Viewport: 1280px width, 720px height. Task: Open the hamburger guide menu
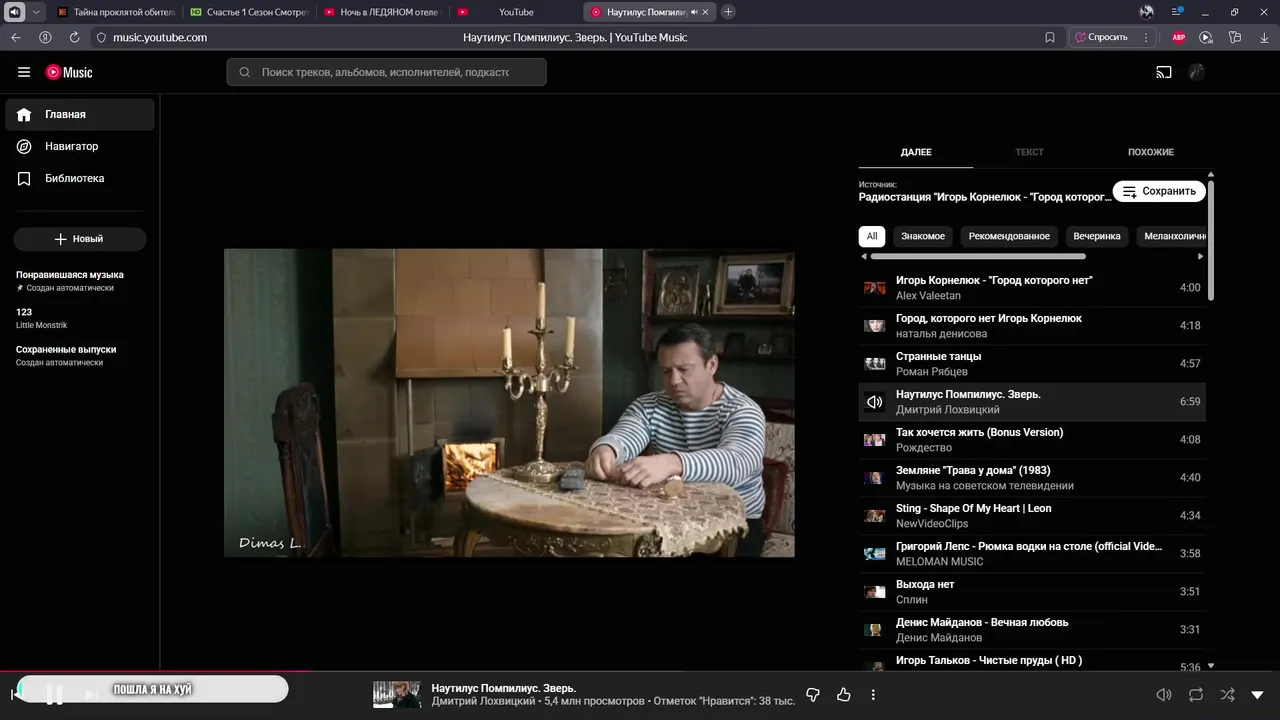[x=24, y=72]
